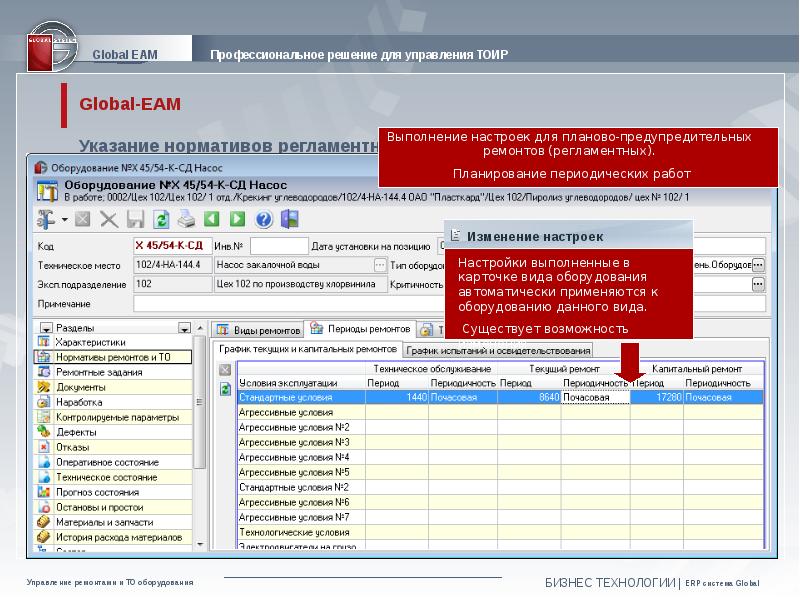Click the green refresh toolbar icon

161,219
